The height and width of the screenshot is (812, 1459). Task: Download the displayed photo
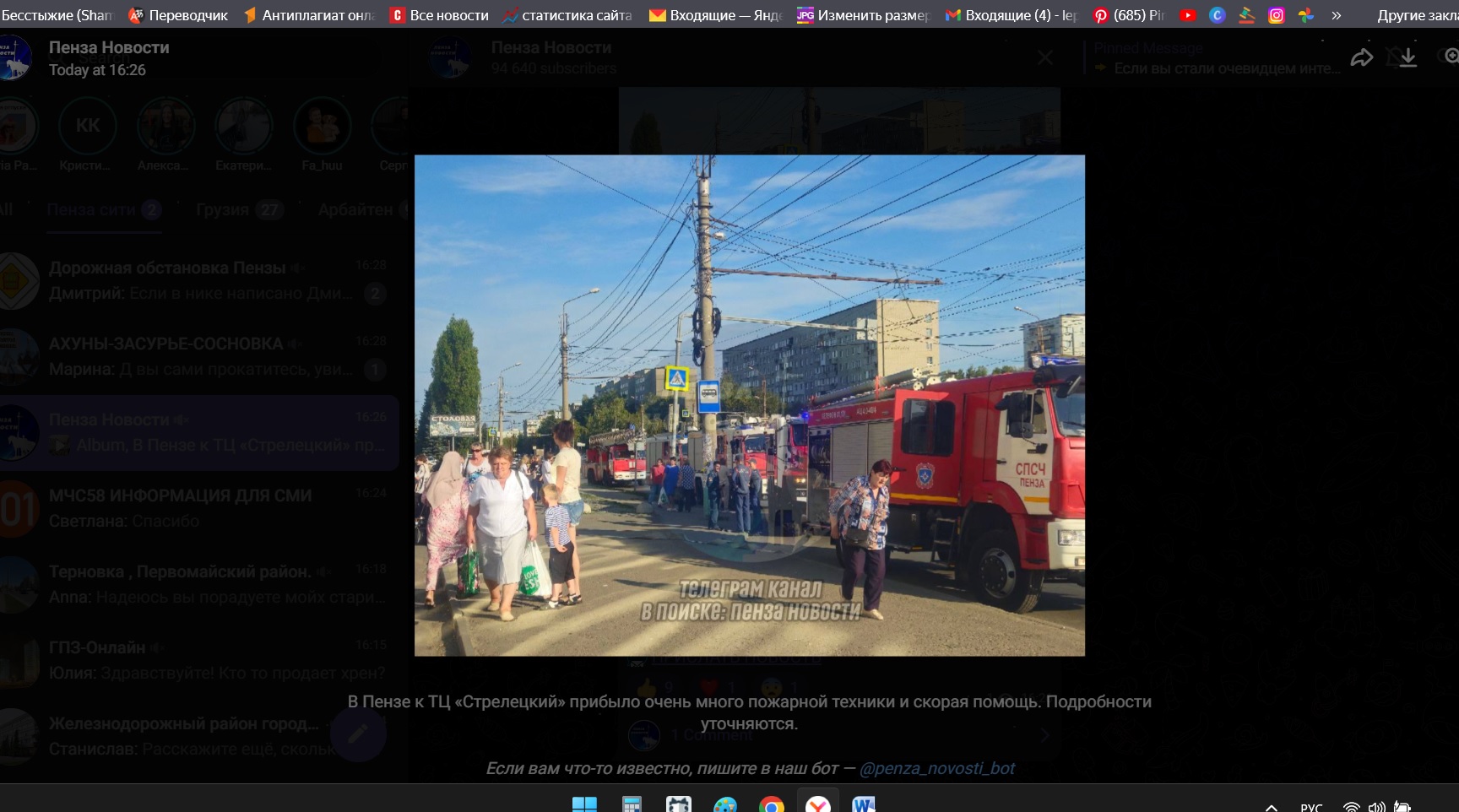(1407, 57)
